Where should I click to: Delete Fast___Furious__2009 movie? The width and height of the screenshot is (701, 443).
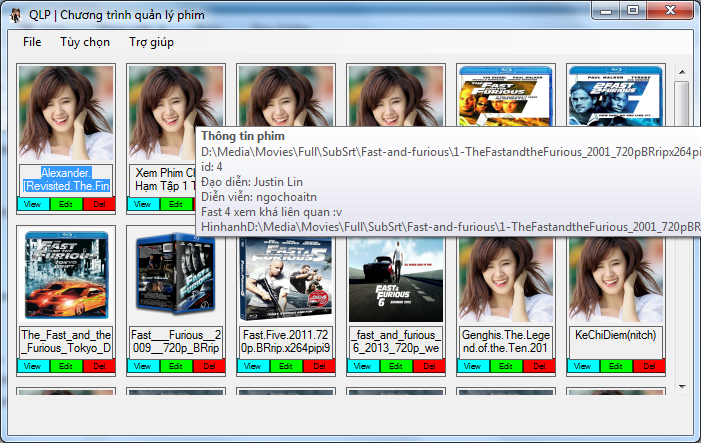[209, 366]
